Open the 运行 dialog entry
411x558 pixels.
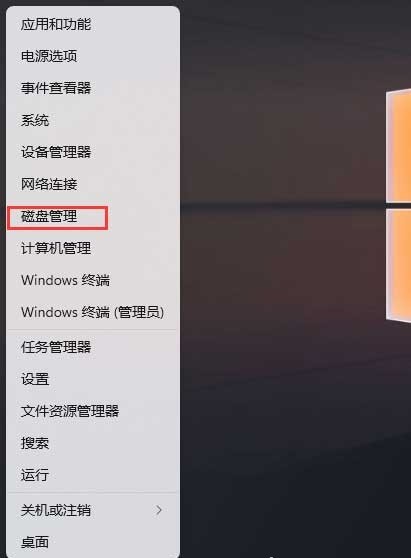coord(93,475)
